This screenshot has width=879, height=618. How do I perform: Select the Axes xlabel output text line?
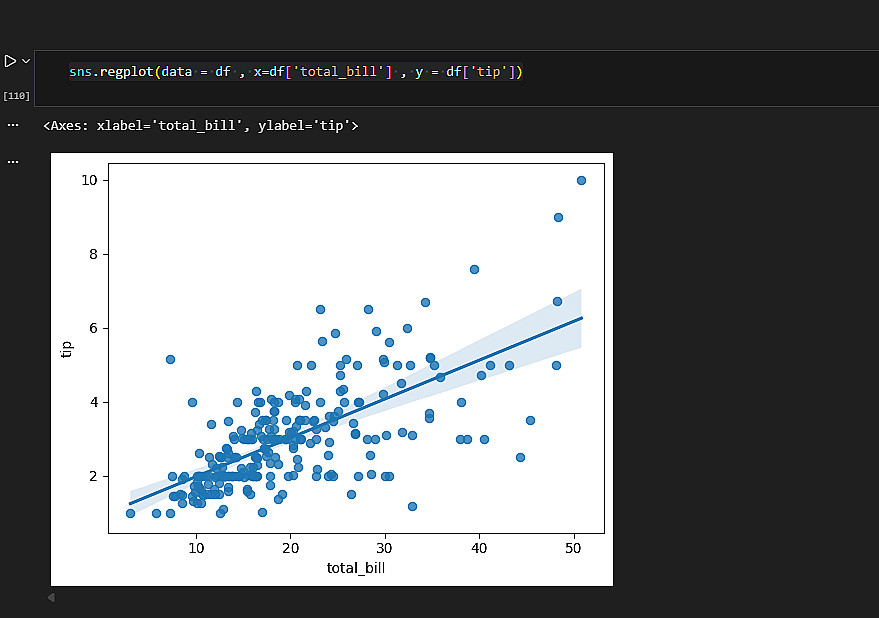tap(200, 126)
